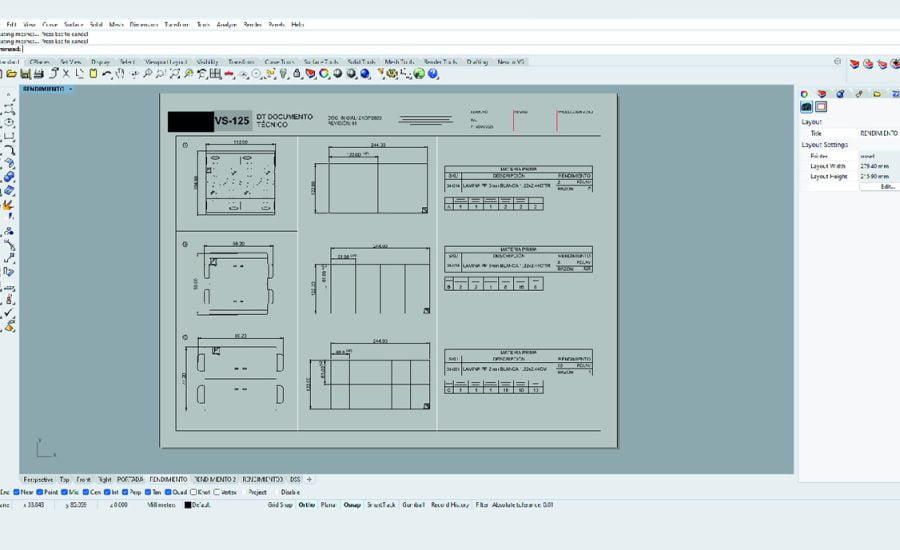The width and height of the screenshot is (900, 550).
Task: Open the Dimension menu
Action: point(143,23)
